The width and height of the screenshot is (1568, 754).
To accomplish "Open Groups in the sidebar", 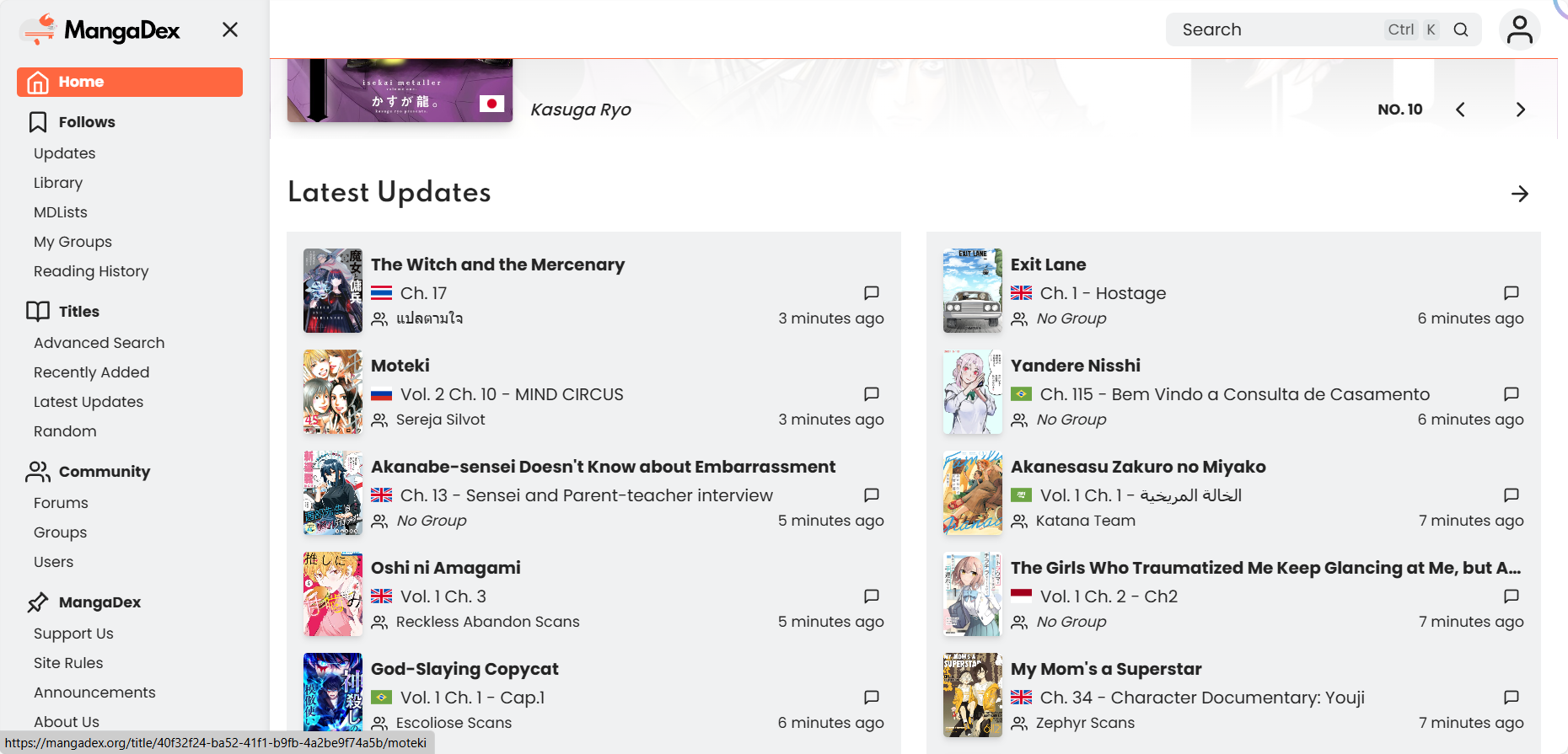I will (61, 532).
